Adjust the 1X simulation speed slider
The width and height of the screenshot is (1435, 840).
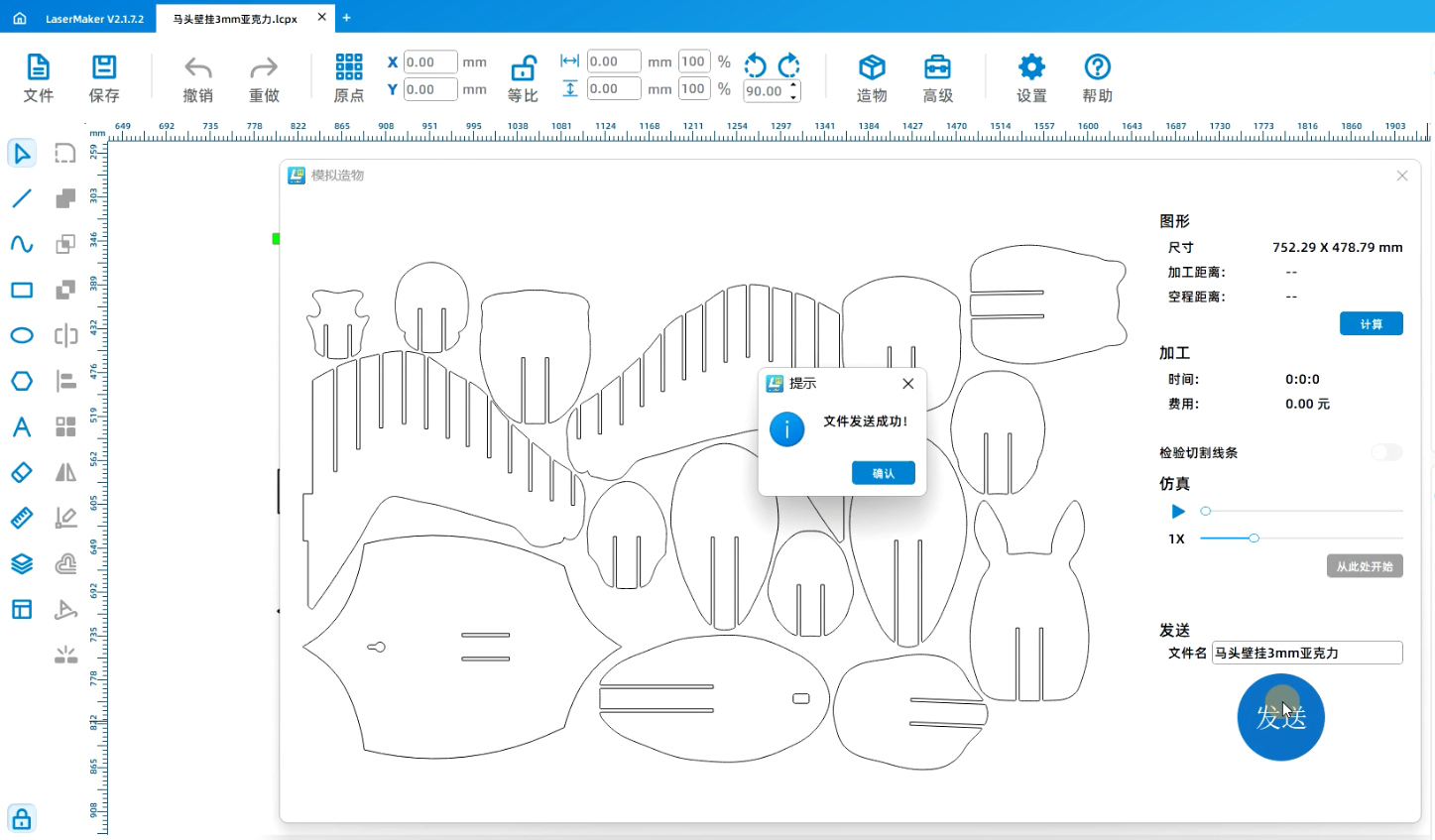tap(1254, 539)
